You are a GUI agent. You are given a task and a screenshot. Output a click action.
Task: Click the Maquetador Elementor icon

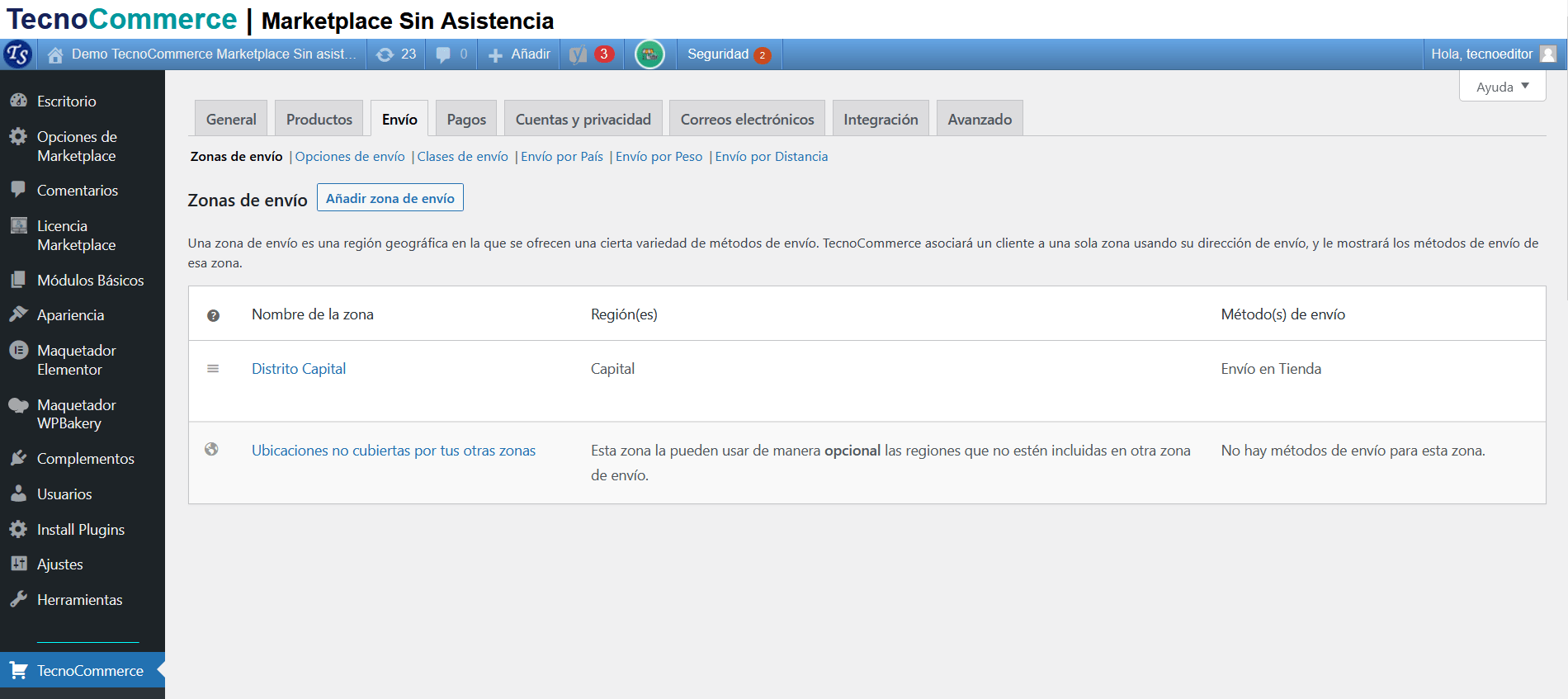pyautogui.click(x=18, y=350)
